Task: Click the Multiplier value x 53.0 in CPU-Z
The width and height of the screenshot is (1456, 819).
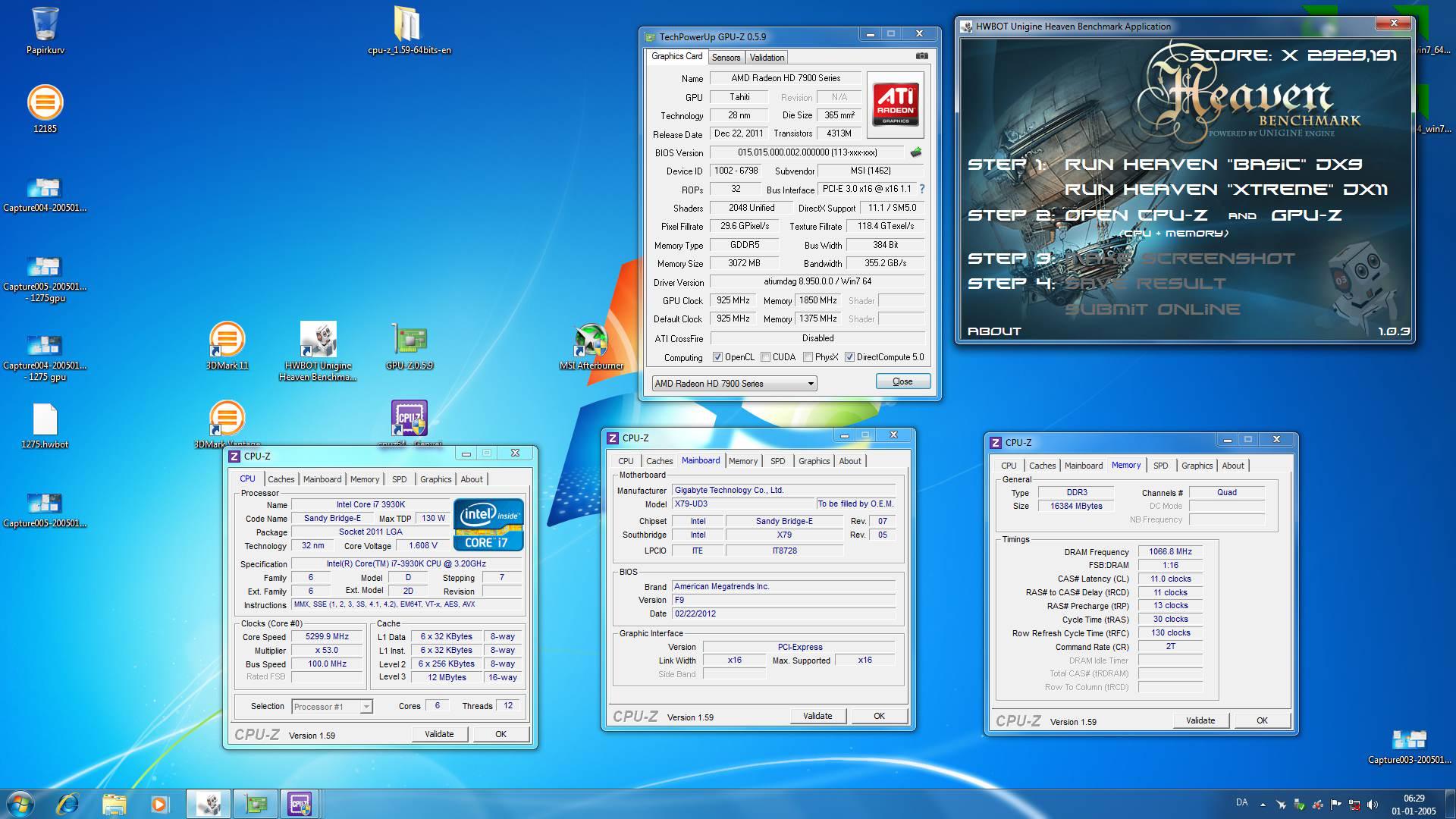Action: 327,651
